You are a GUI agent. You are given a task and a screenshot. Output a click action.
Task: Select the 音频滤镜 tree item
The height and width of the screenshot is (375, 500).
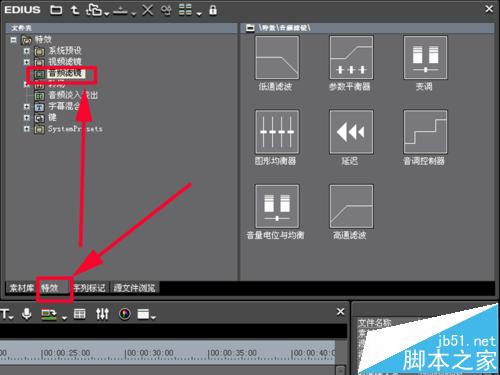point(66,73)
